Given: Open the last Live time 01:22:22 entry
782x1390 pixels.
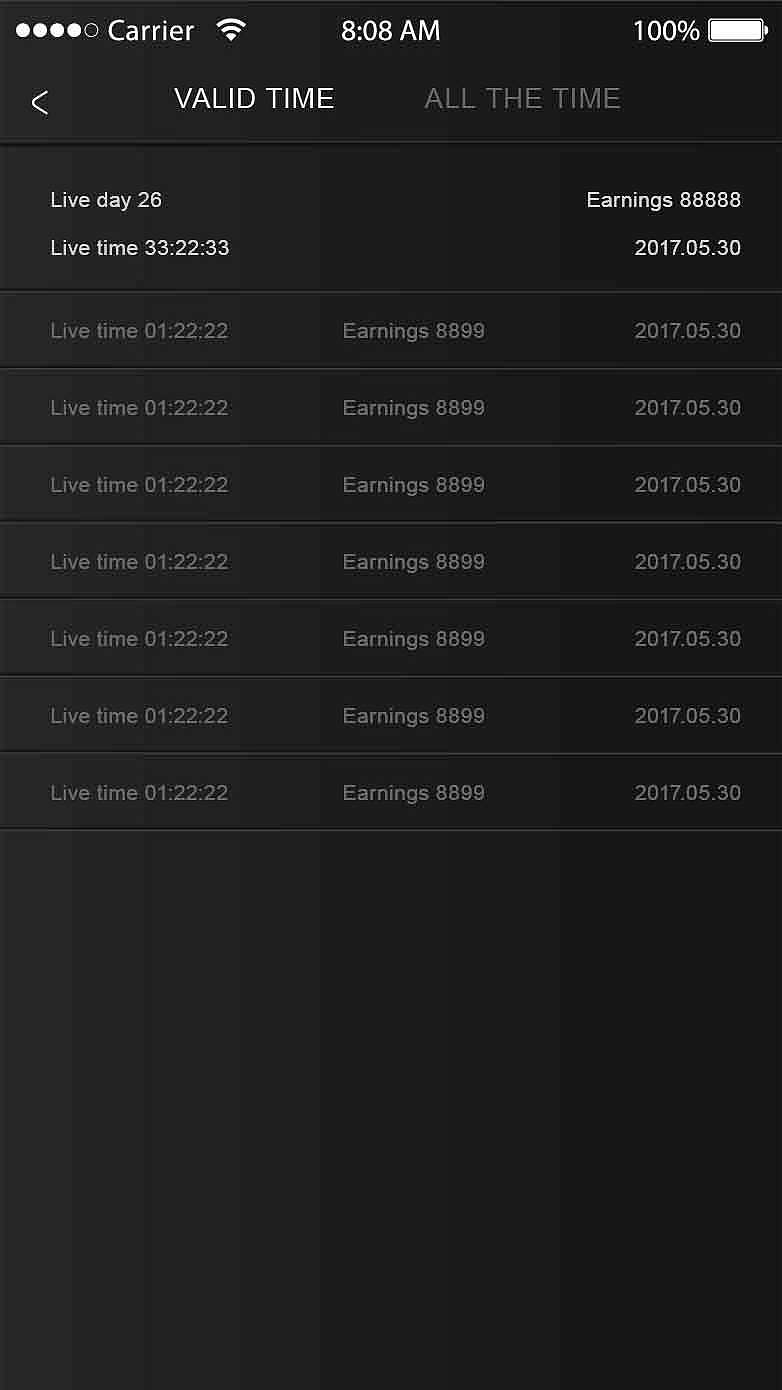Looking at the screenshot, I should point(139,793).
